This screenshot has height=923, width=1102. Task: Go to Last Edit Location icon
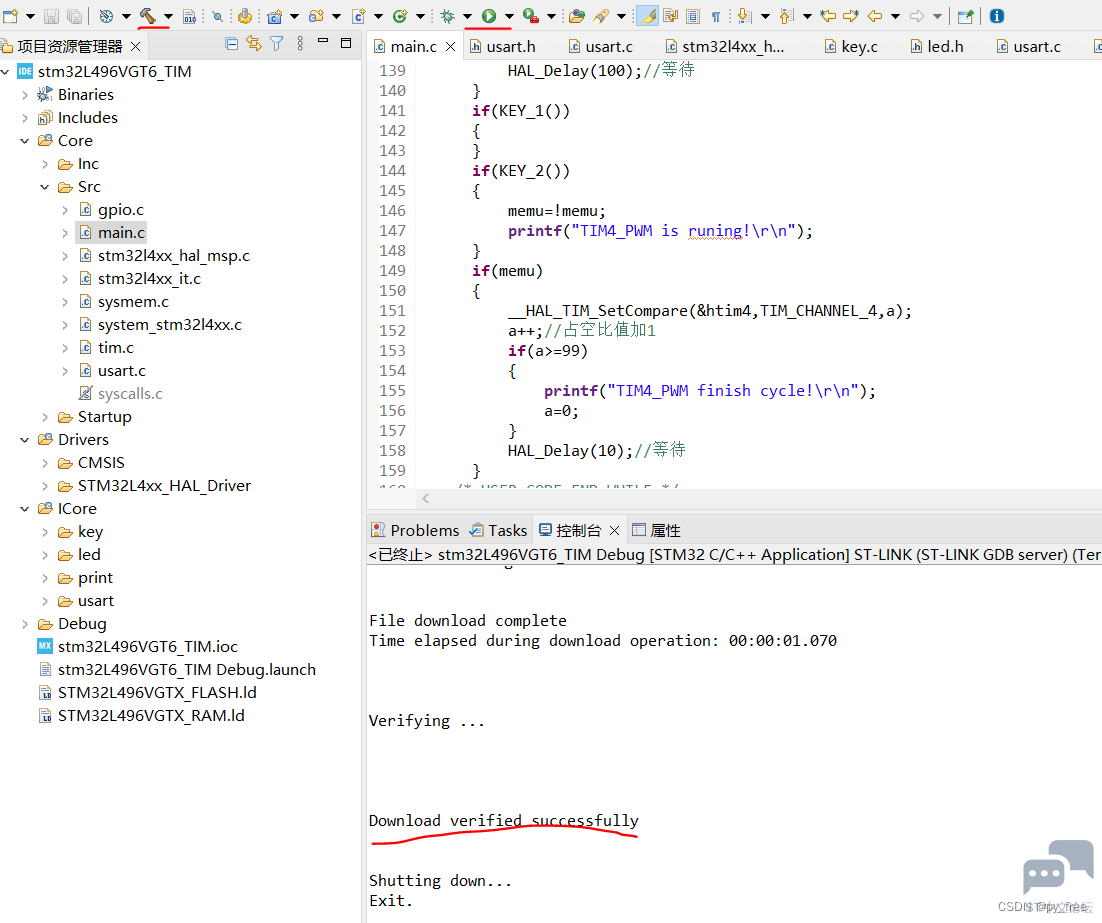click(829, 15)
